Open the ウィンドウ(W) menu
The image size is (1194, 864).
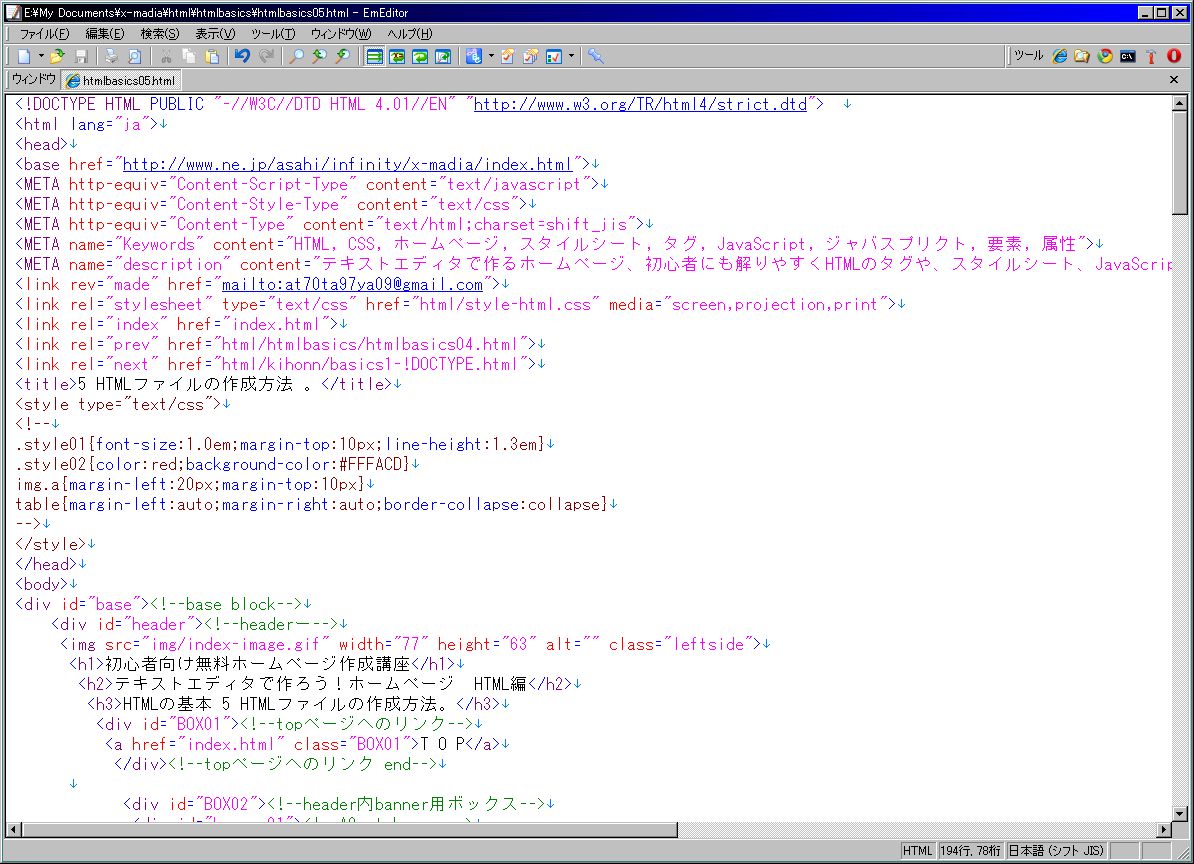coord(340,33)
